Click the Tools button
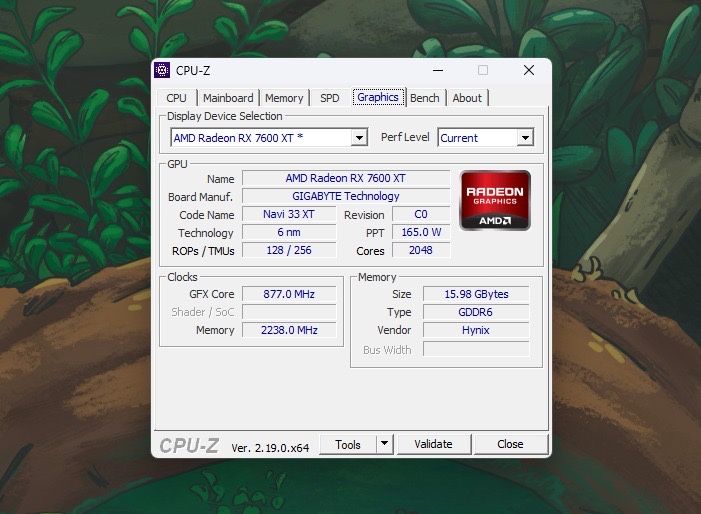The height and width of the screenshot is (514, 701). pyautogui.click(x=348, y=444)
